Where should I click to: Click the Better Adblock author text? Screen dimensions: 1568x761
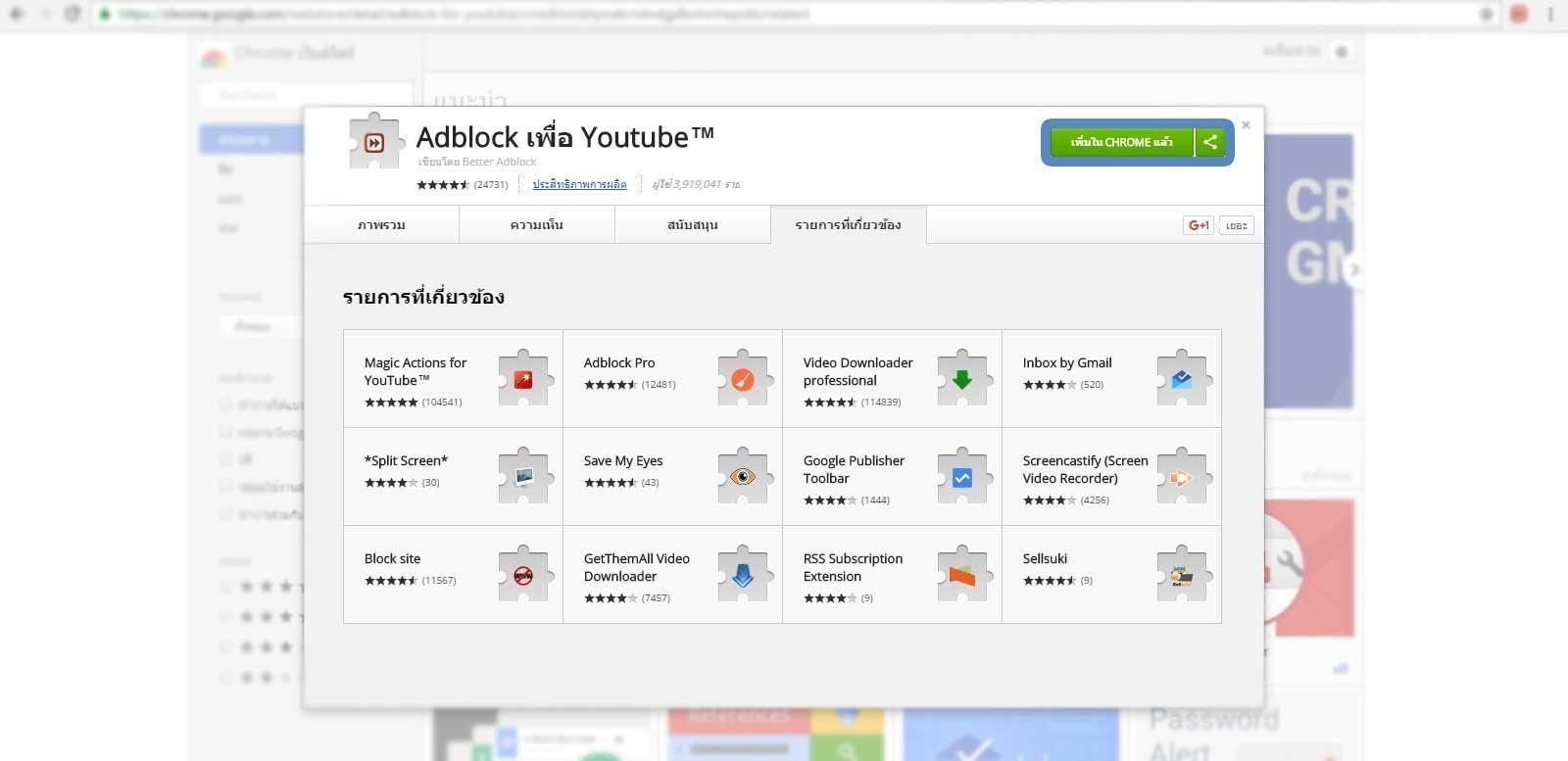coord(499,162)
